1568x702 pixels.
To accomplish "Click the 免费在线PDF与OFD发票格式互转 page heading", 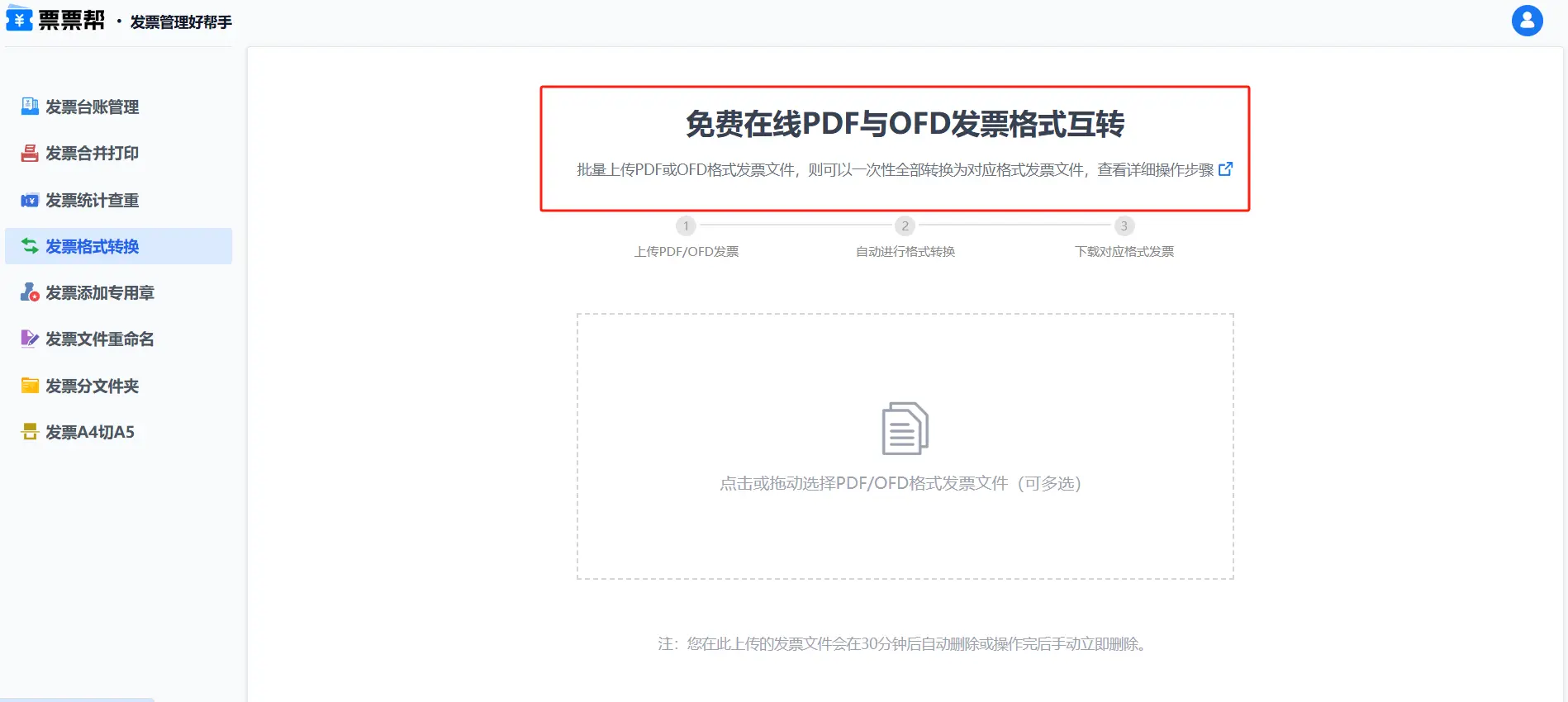I will pyautogui.click(x=905, y=124).
